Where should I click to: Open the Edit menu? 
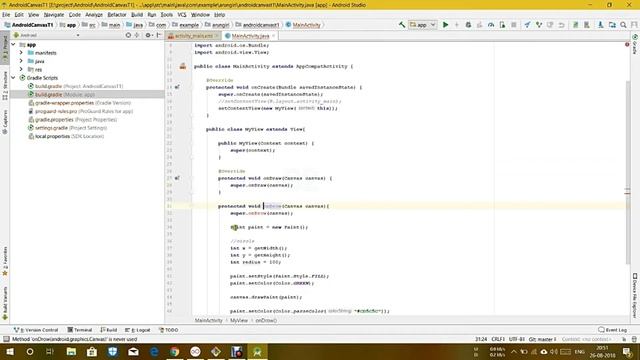click(x=19, y=15)
